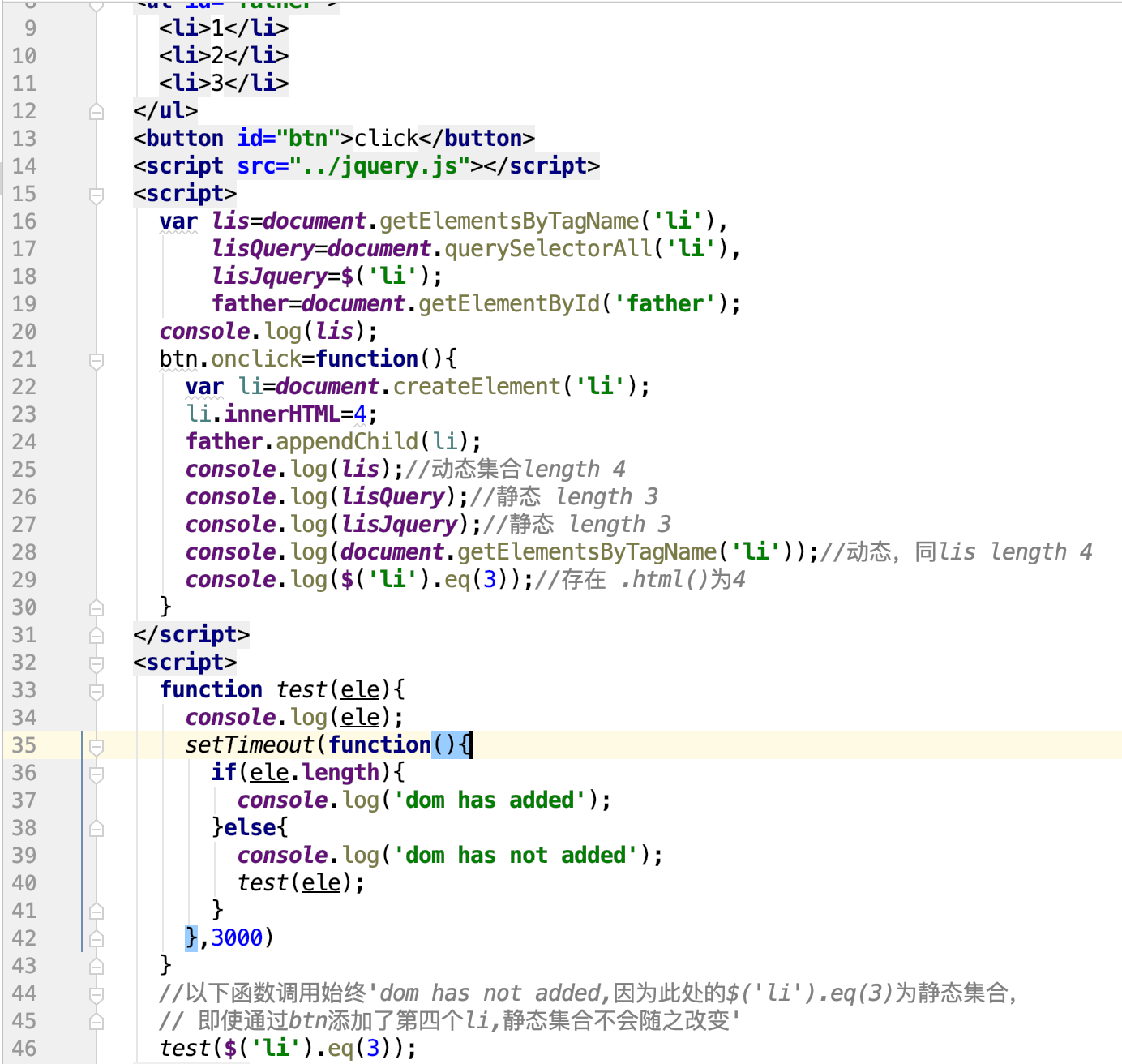Viewport: 1122px width, 1064px height.
Task: Click getElementById on line 19
Action: (x=509, y=304)
